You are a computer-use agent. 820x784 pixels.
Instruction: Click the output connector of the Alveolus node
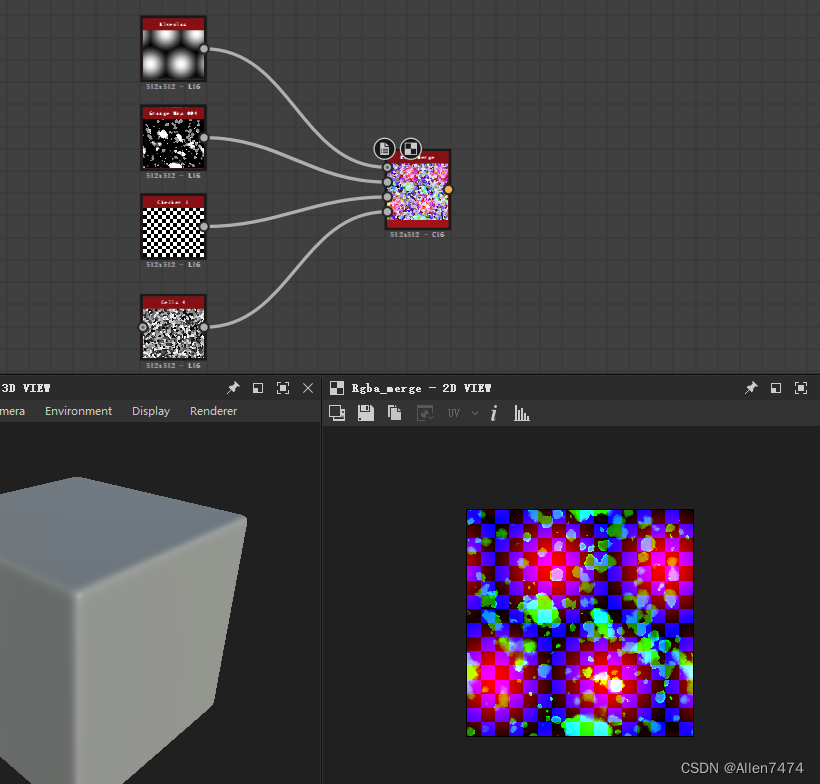pyautogui.click(x=204, y=49)
